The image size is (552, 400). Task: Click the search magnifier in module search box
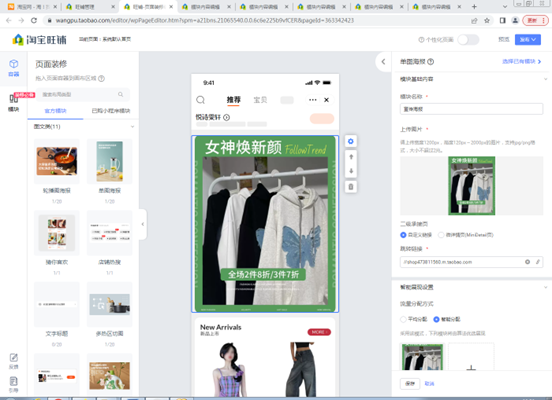pos(120,94)
